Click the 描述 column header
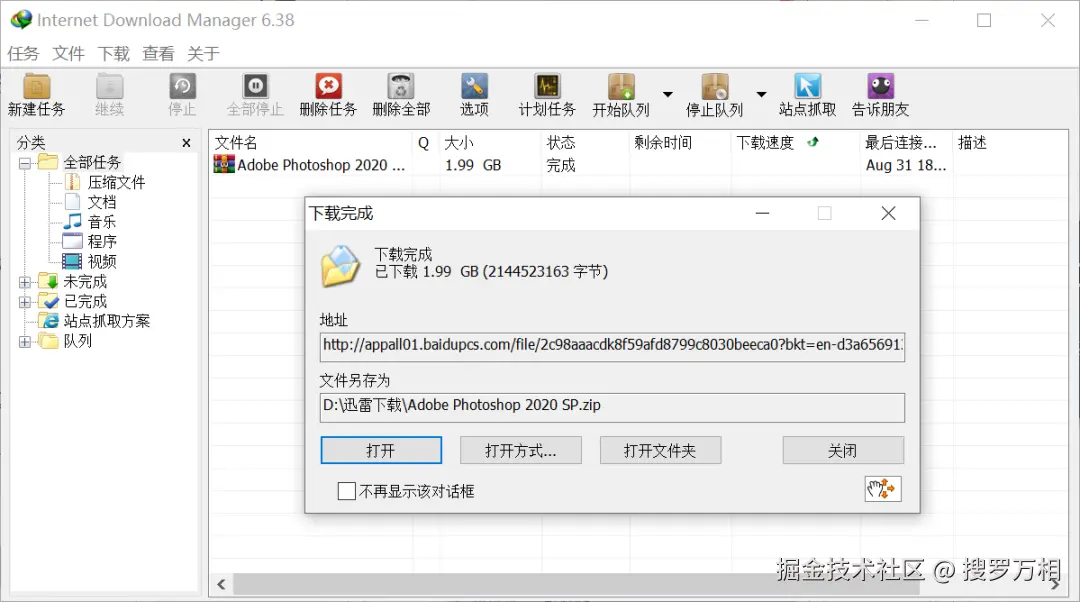Screen dimensions: 1080x602 click(972, 143)
